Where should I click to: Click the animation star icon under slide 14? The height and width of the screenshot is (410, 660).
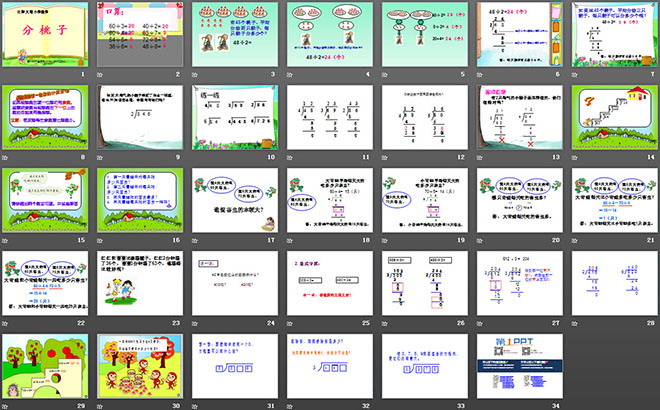(x=575, y=157)
